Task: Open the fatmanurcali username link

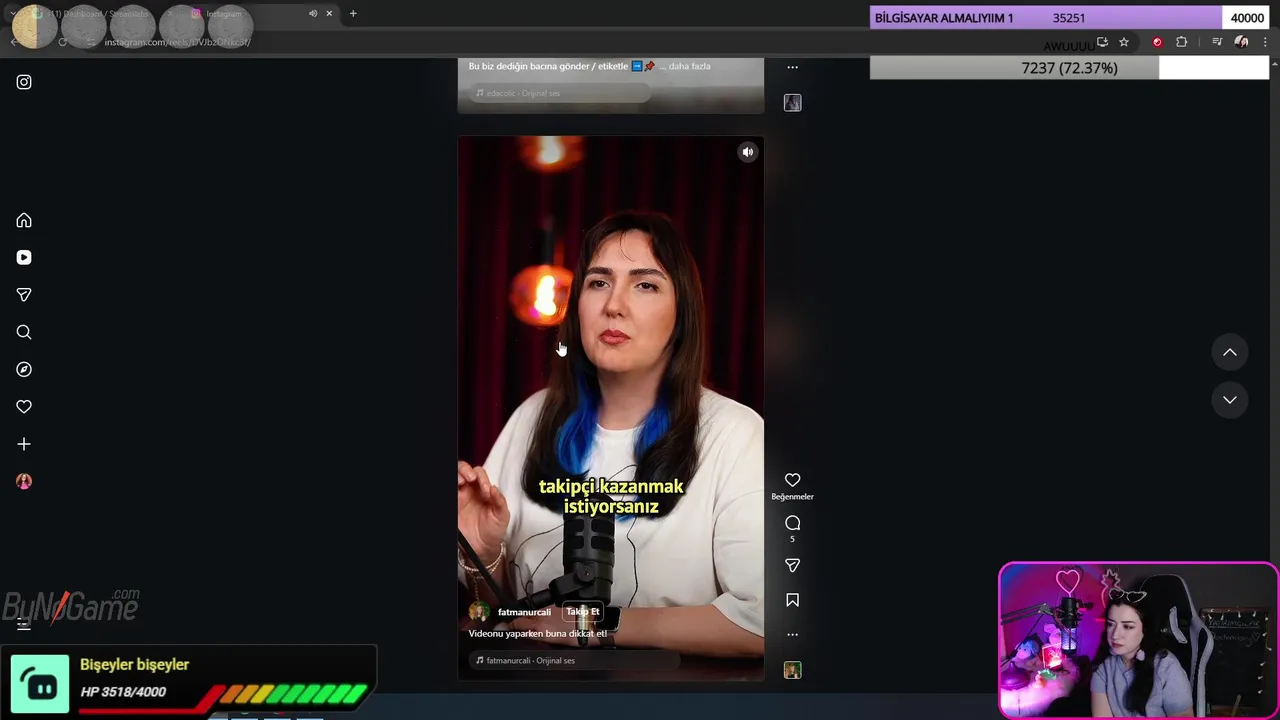Action: [x=524, y=612]
